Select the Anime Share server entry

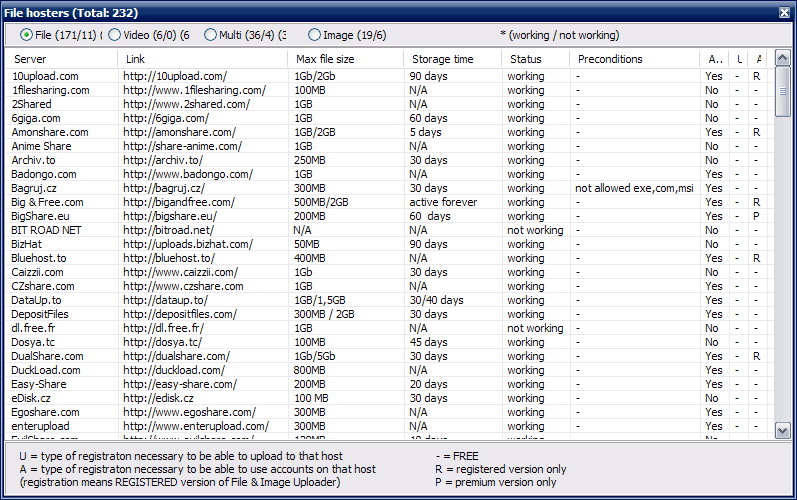tap(42, 146)
